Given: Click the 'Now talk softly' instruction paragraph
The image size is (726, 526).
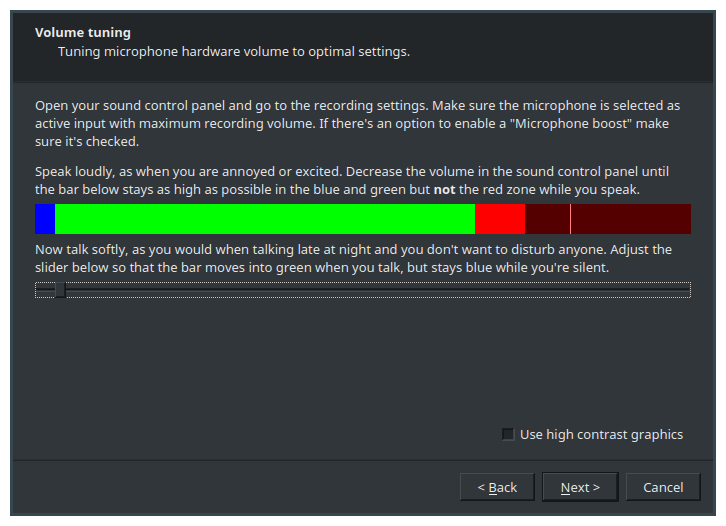Looking at the screenshot, I should click(353, 258).
